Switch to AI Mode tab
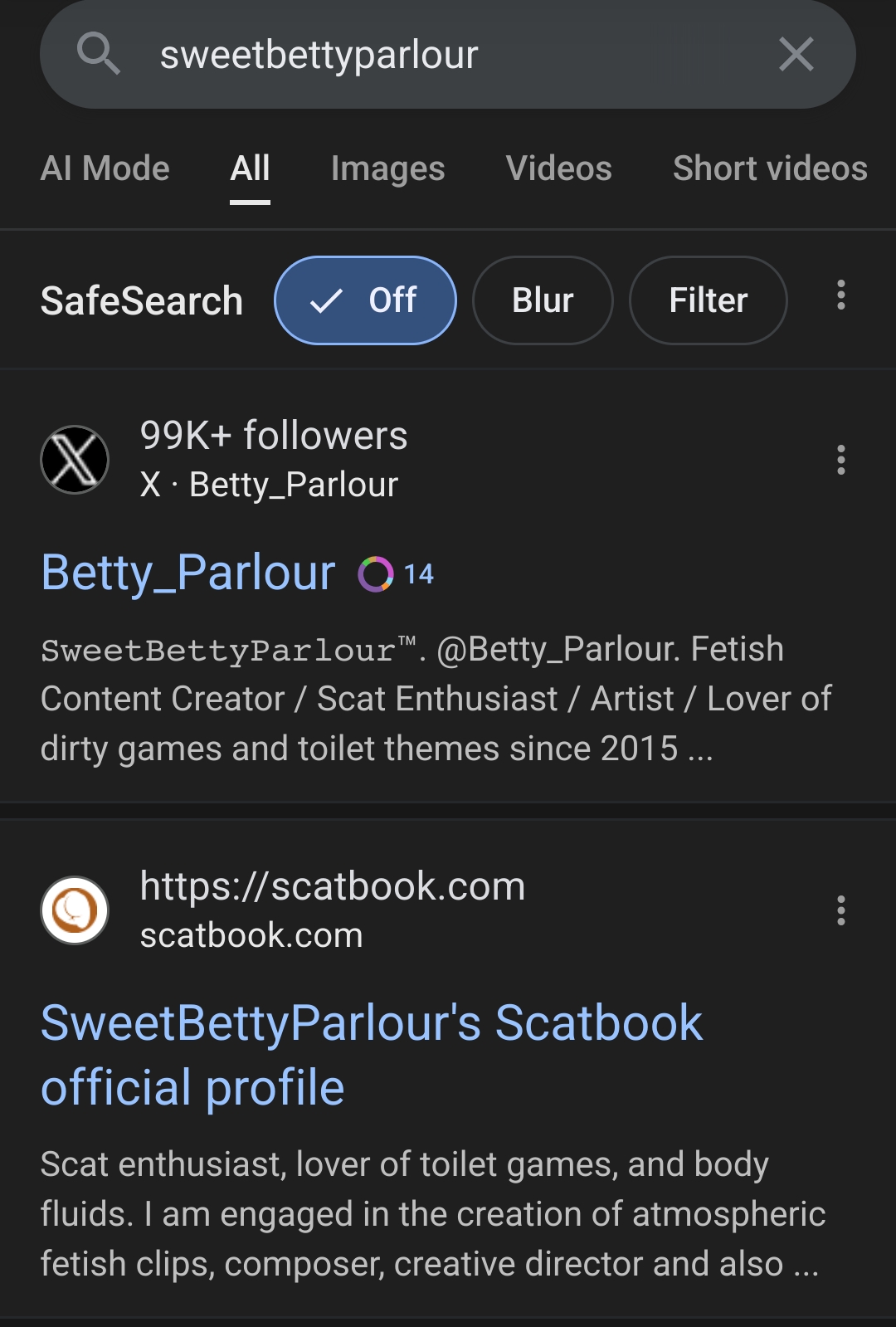Image resolution: width=896 pixels, height=1327 pixels. tap(105, 168)
